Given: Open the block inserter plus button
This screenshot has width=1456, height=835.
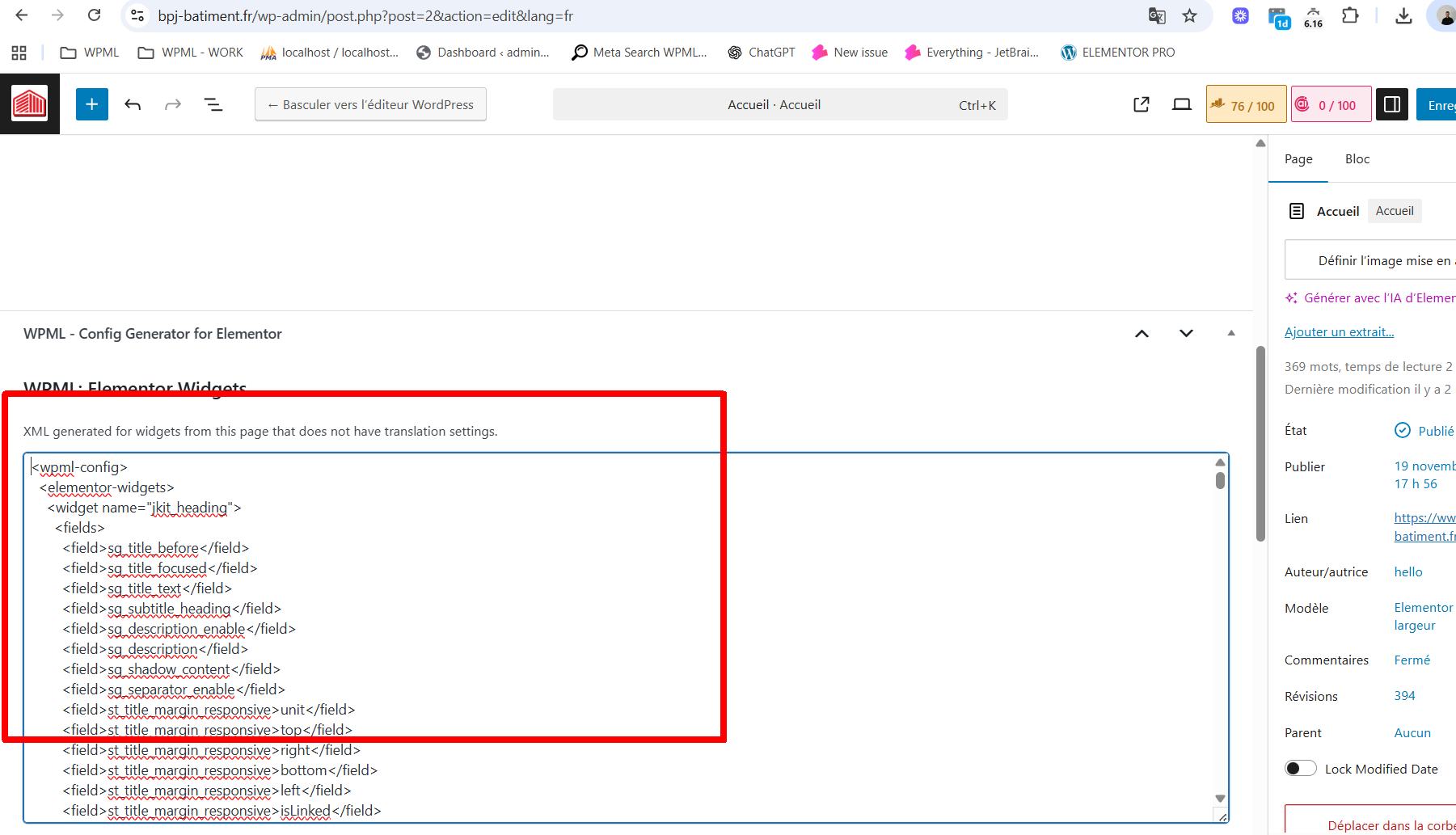Looking at the screenshot, I should coord(92,104).
